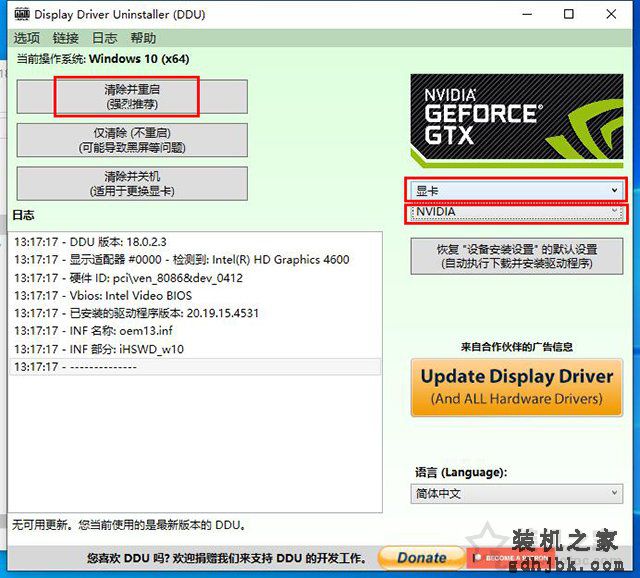Screen dimensions: 640x578
Task: Maximize the DDU window
Action: pos(569,14)
